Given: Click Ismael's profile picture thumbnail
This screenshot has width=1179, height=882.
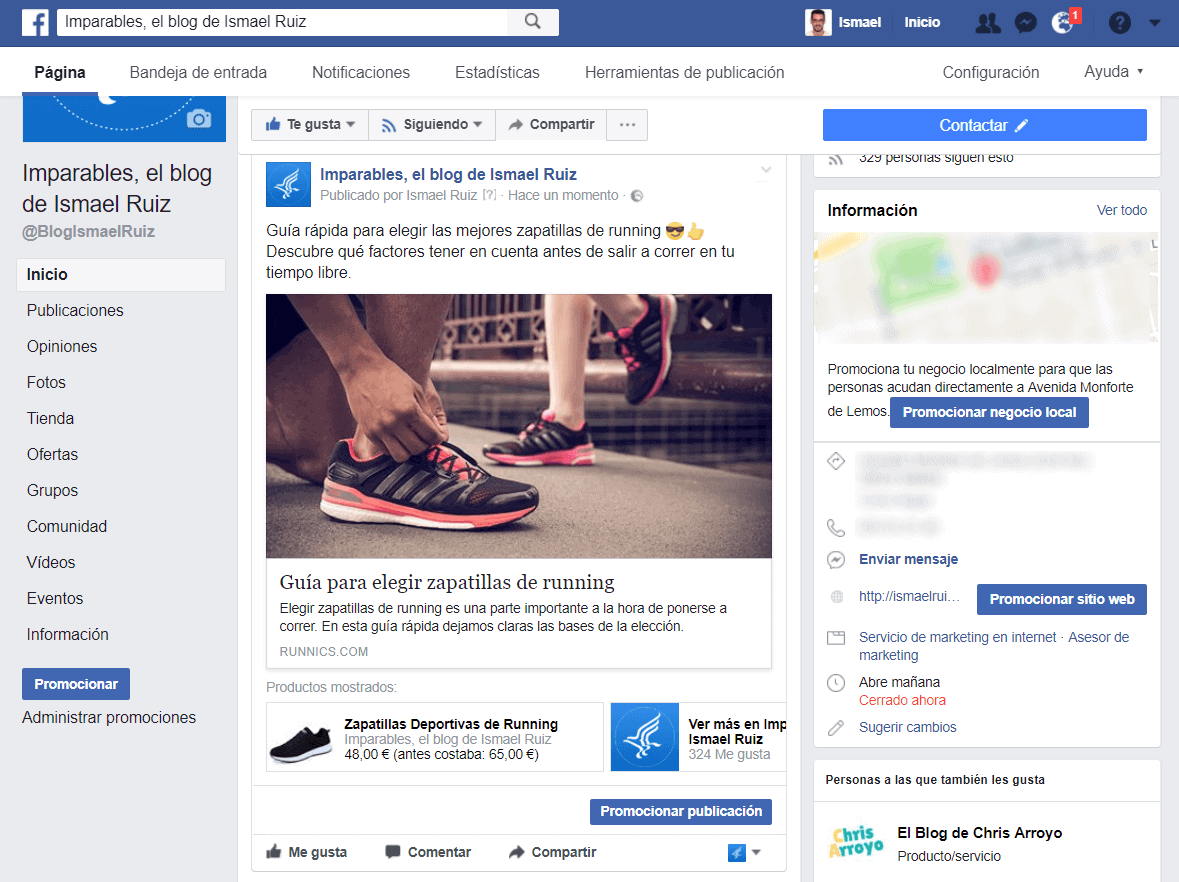Looking at the screenshot, I should 818,23.
